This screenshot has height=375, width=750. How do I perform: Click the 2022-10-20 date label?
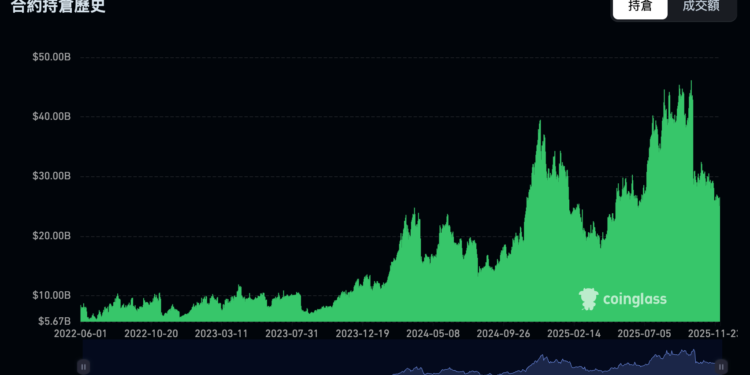[x=151, y=333]
